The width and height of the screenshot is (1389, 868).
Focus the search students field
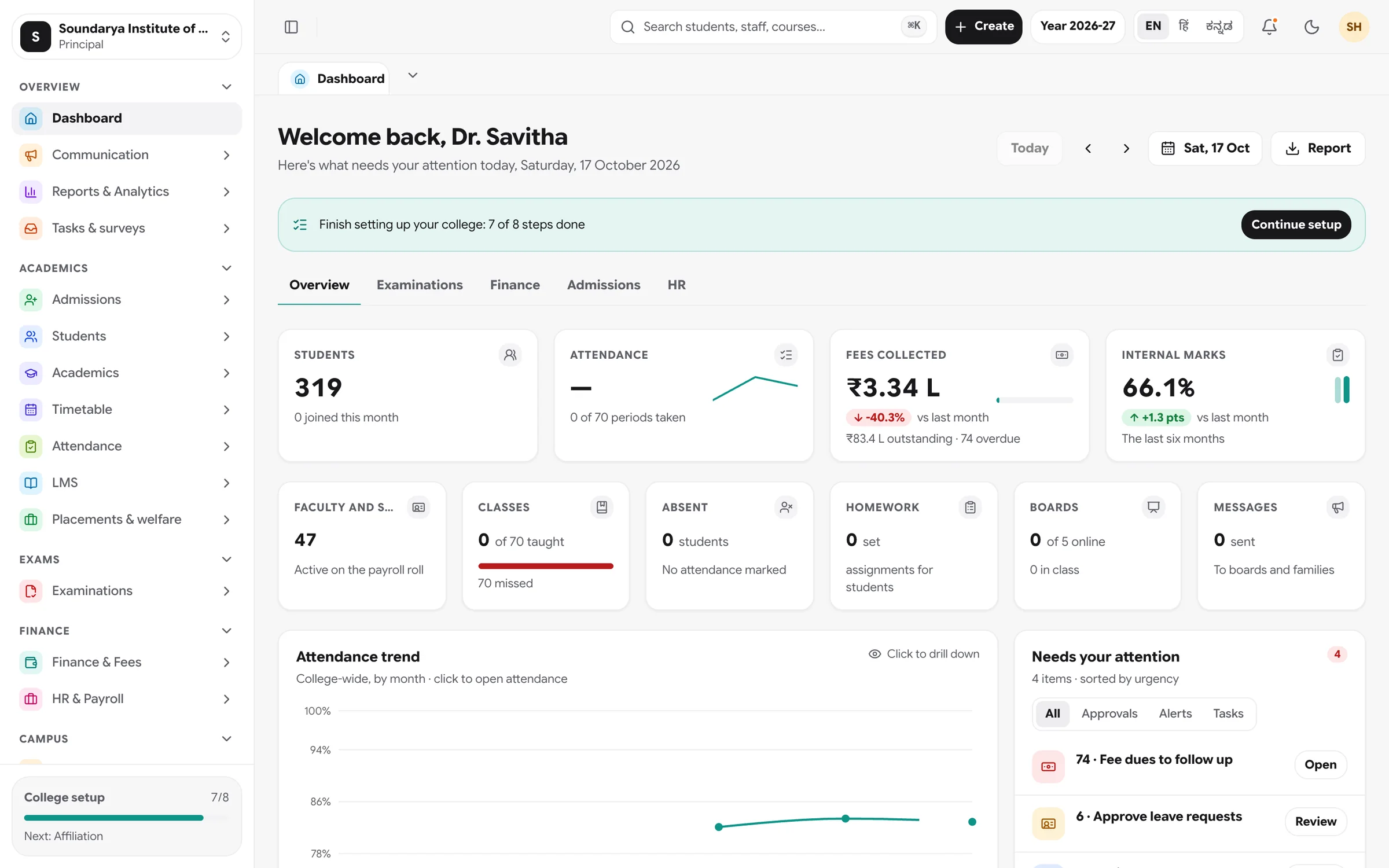tap(773, 27)
